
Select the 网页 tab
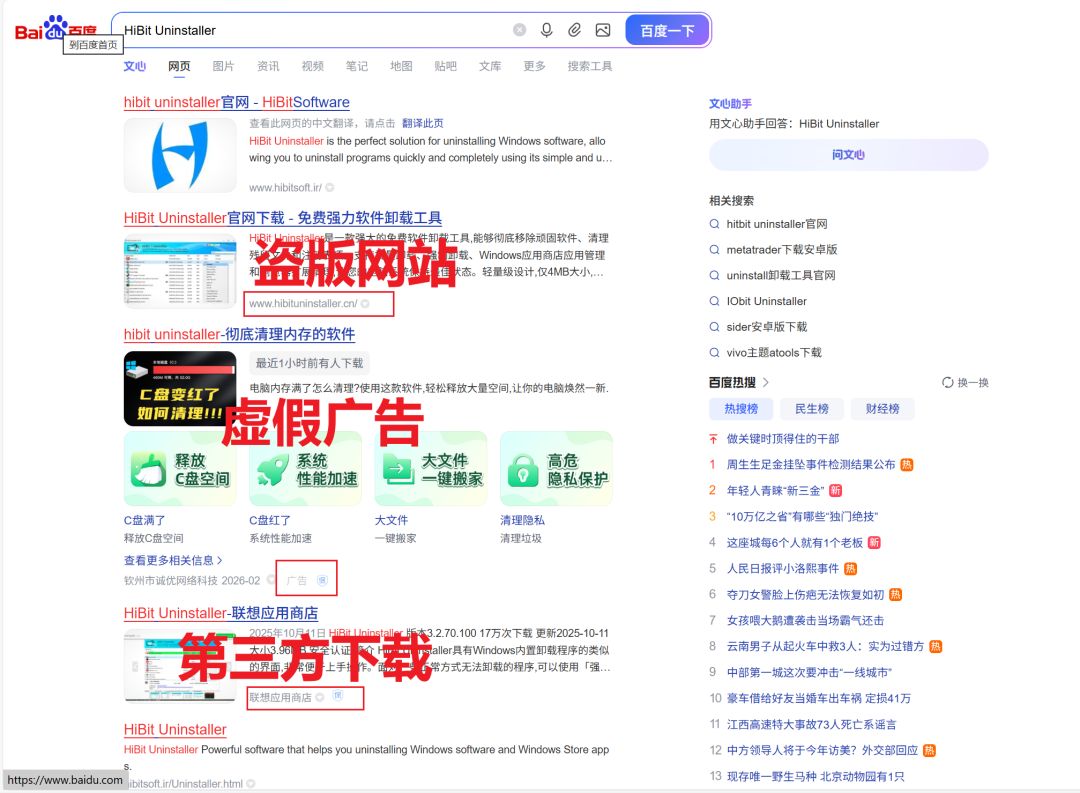pyautogui.click(x=179, y=66)
